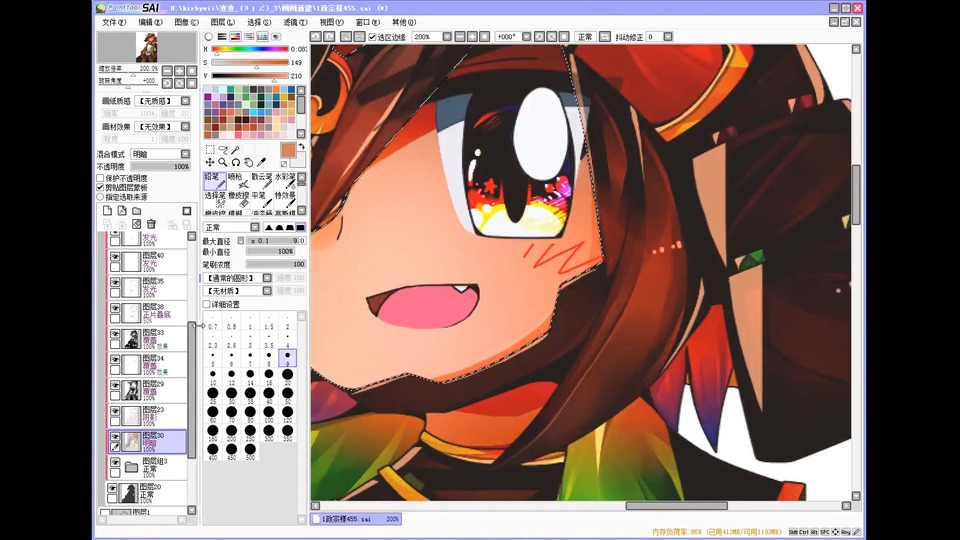Open the 200% zoom dropdown in toolbar
Image resolution: width=960 pixels, height=540 pixels.
tap(447, 37)
